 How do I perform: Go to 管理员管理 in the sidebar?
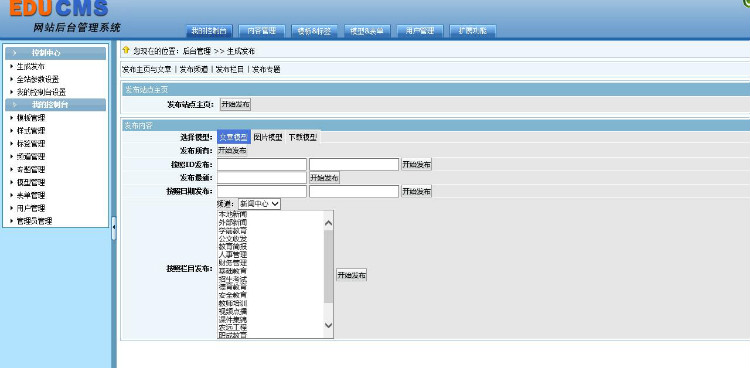coord(34,221)
